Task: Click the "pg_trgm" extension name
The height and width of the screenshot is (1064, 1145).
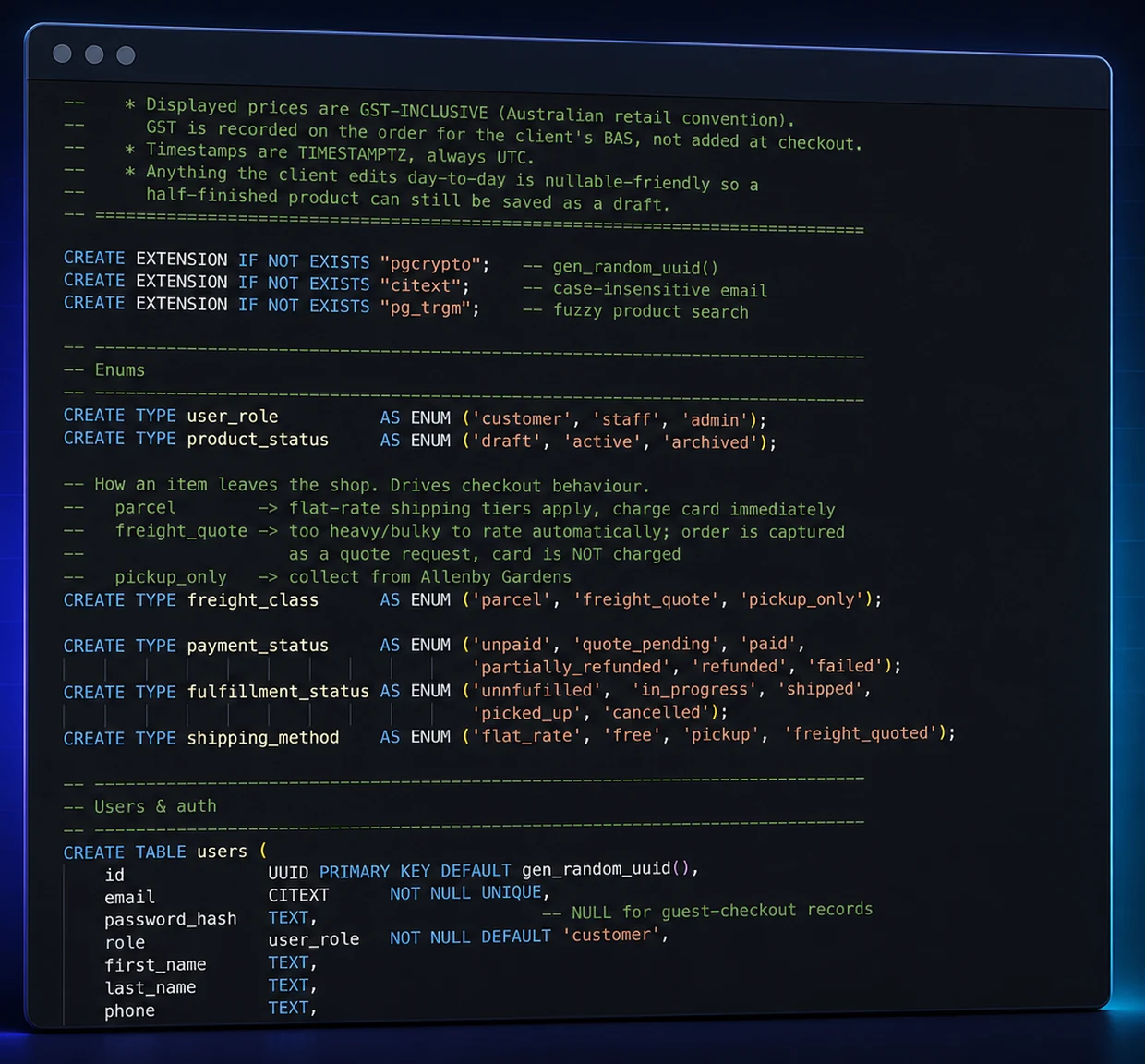Action: tap(426, 308)
